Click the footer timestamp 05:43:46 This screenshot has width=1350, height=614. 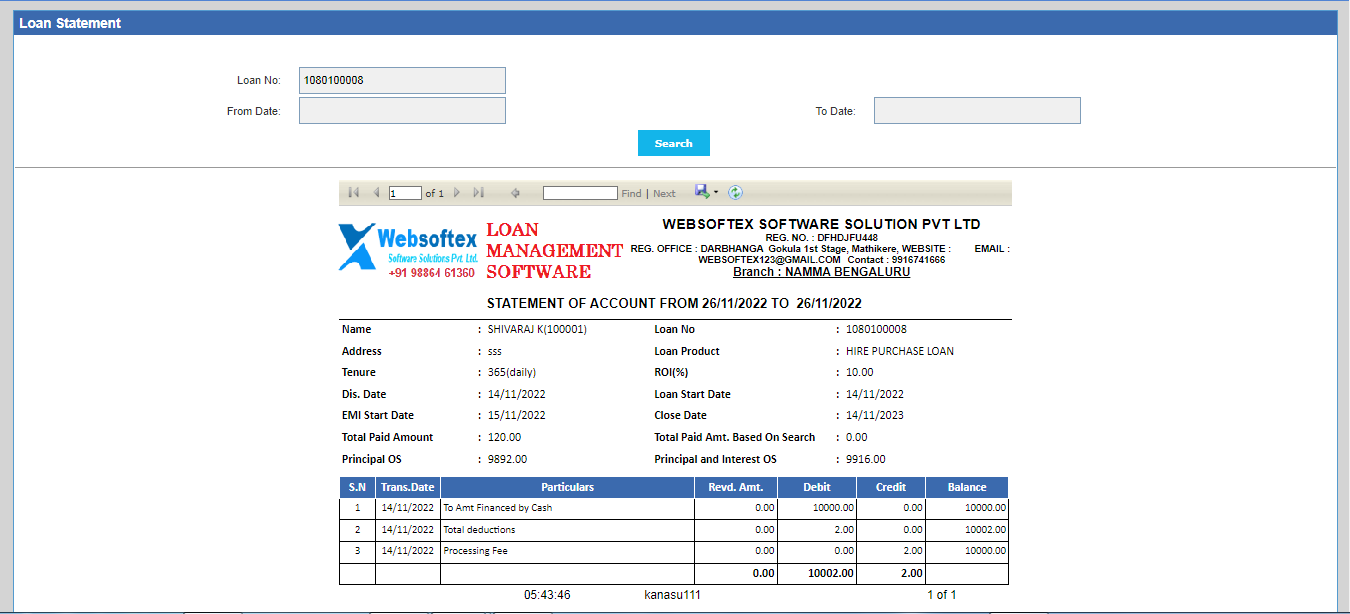click(547, 595)
